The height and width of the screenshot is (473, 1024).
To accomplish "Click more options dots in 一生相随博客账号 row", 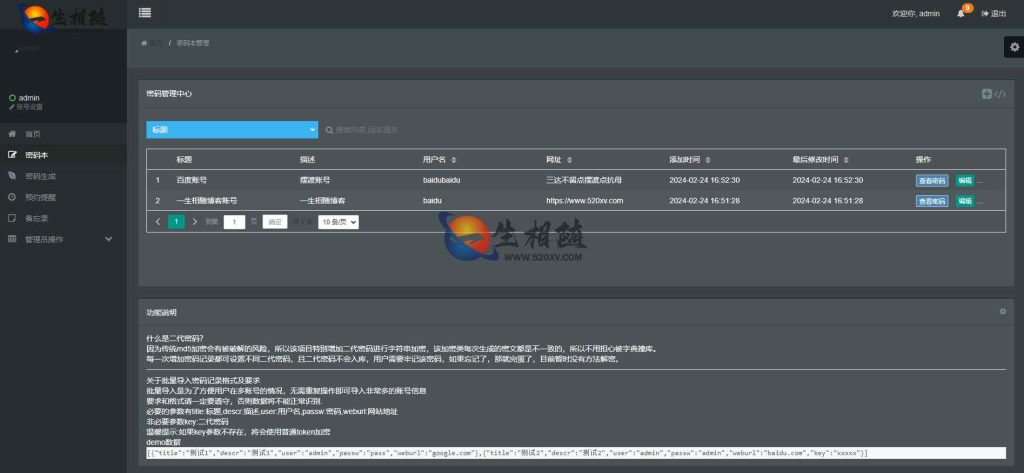I will 980,202.
